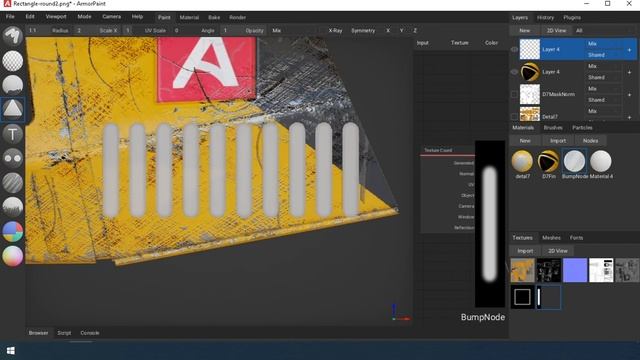Viewport: 640px width, 360px height.
Task: Select the Fill tool
Action: [13, 85]
